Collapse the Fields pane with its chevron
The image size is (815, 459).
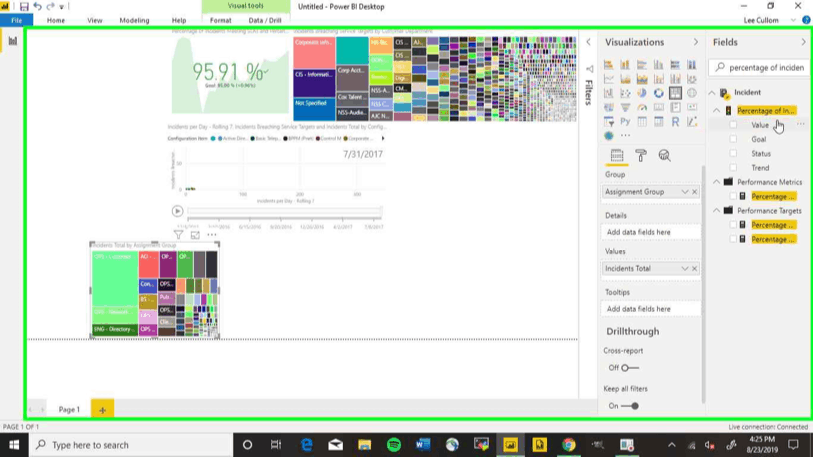[804, 42]
